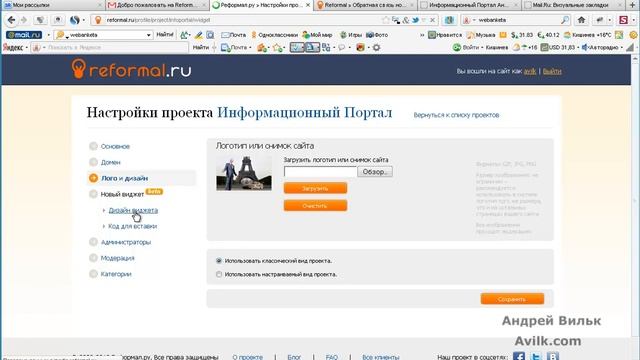Go back with the browser back arrow
This screenshot has width=640, height=360.
click(x=11, y=20)
